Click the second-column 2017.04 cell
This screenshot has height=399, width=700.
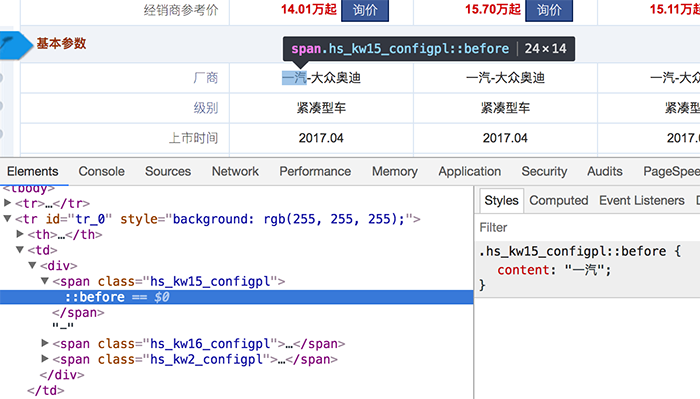pos(505,138)
